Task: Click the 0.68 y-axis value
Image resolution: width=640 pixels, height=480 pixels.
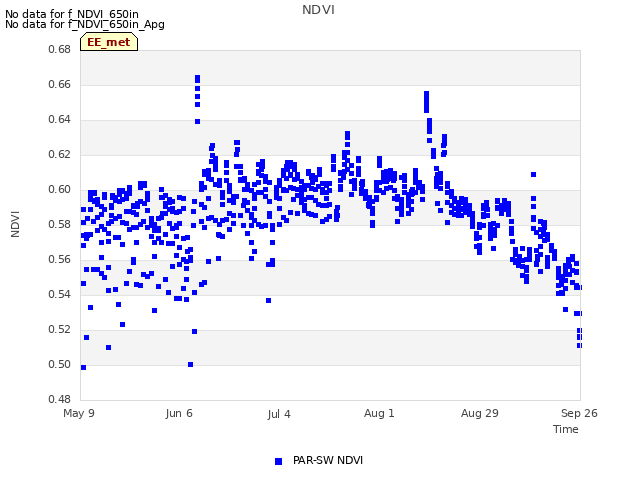Action: [60, 49]
